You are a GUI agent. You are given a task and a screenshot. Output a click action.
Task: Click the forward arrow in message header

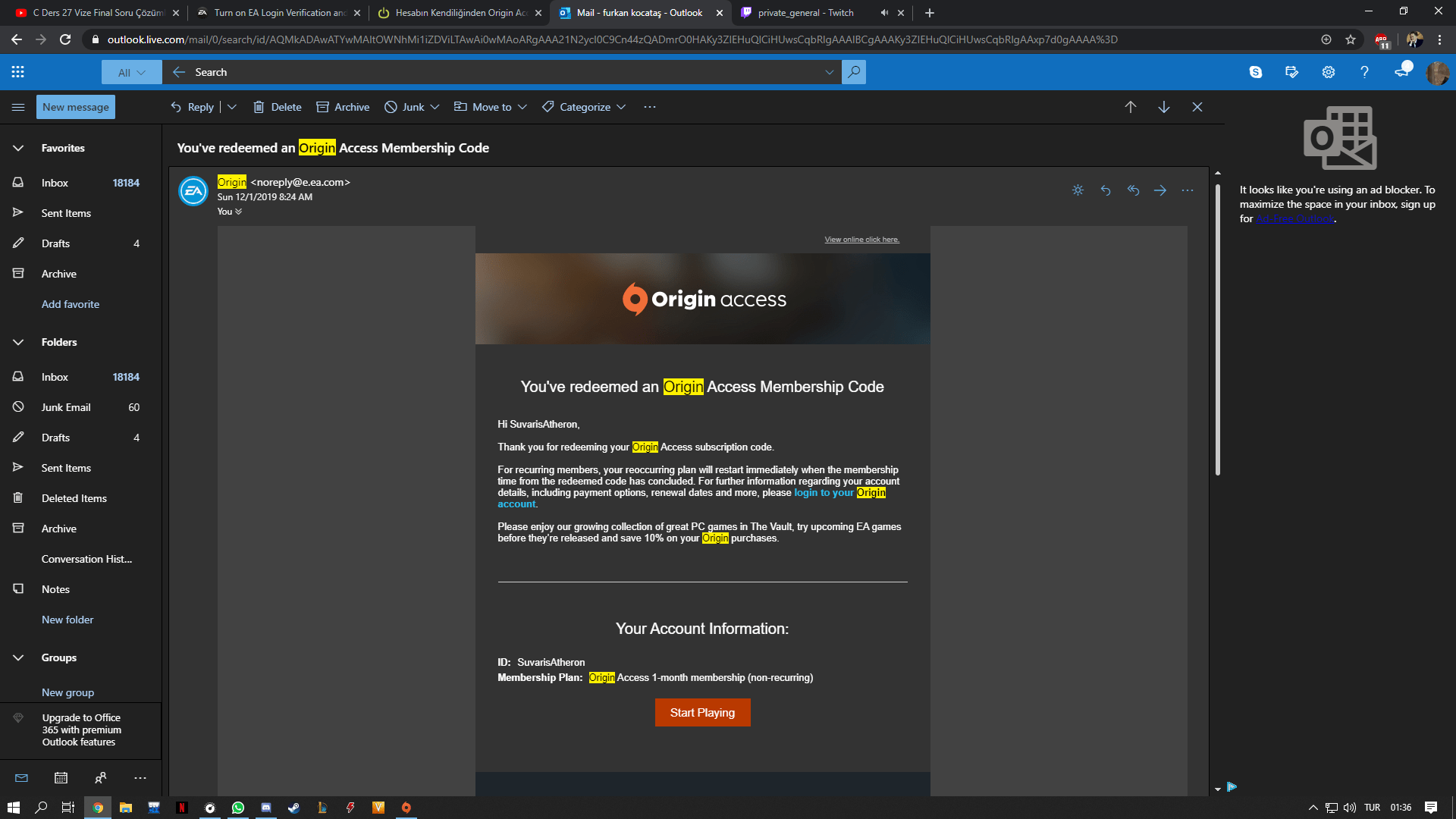coord(1160,190)
